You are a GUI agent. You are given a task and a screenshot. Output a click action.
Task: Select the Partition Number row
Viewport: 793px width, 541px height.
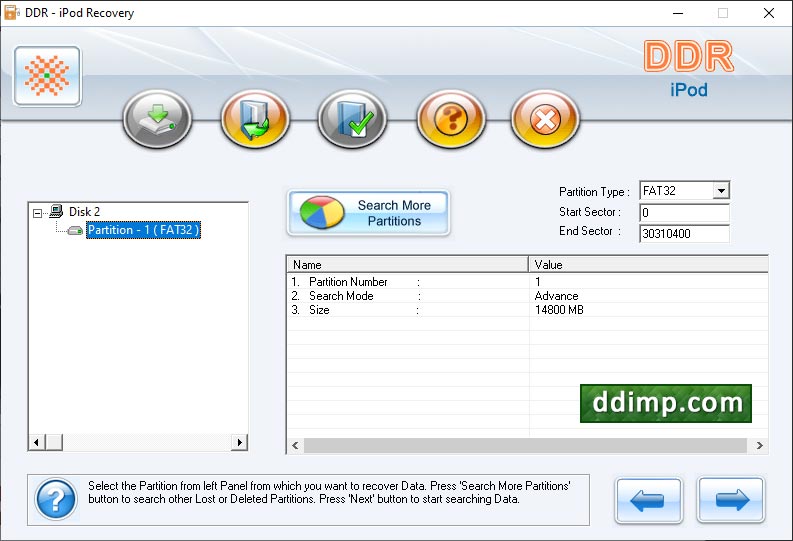tap(527, 282)
